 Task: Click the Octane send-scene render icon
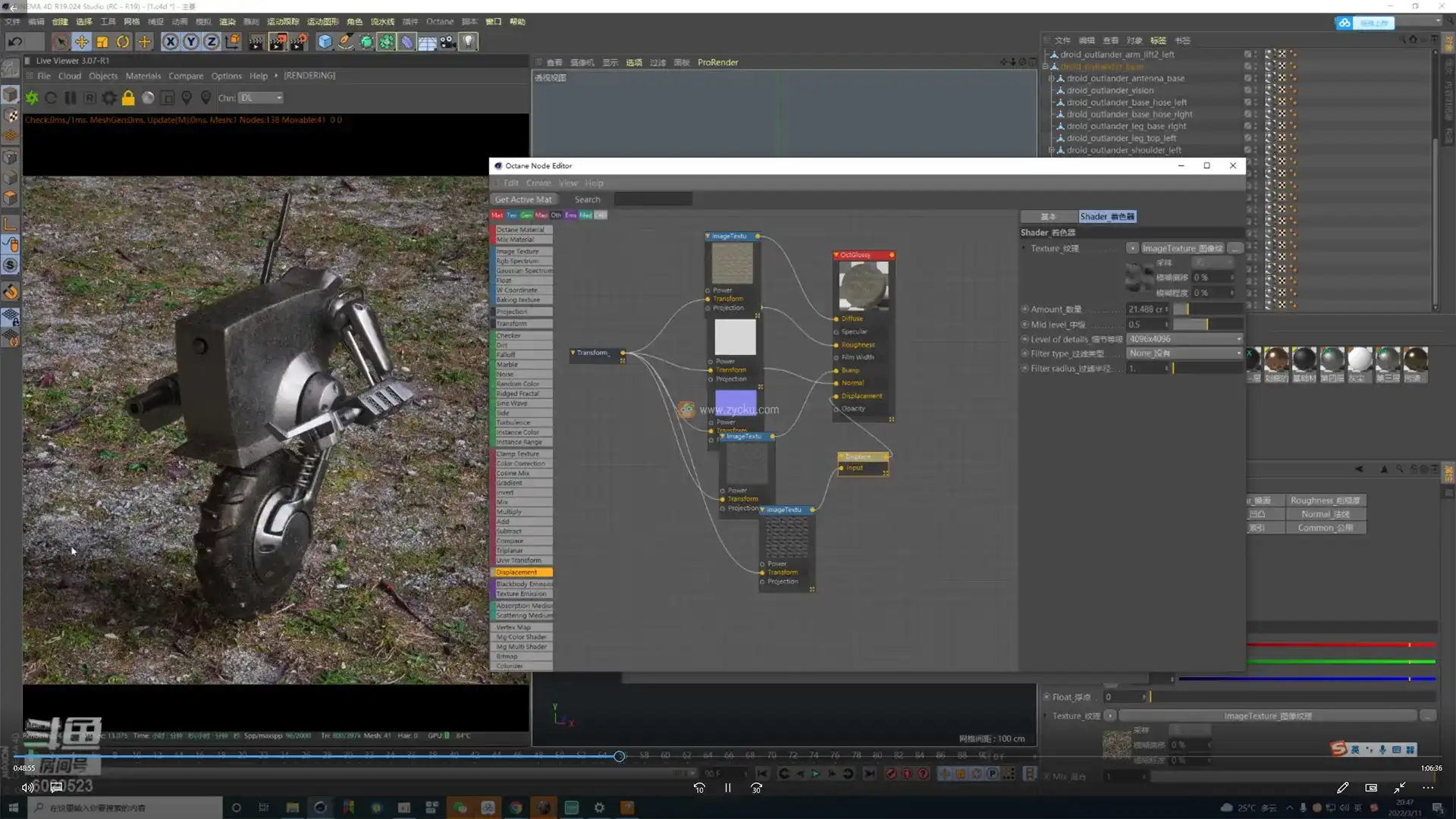coord(32,98)
